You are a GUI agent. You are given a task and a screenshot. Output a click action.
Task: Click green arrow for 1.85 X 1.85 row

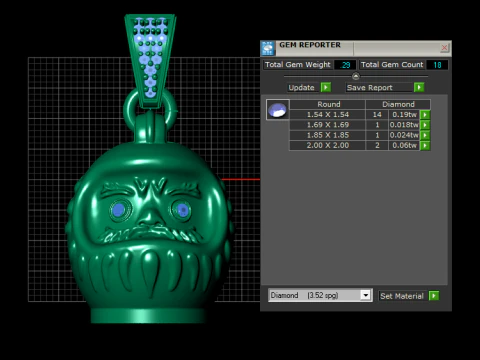[x=425, y=135]
